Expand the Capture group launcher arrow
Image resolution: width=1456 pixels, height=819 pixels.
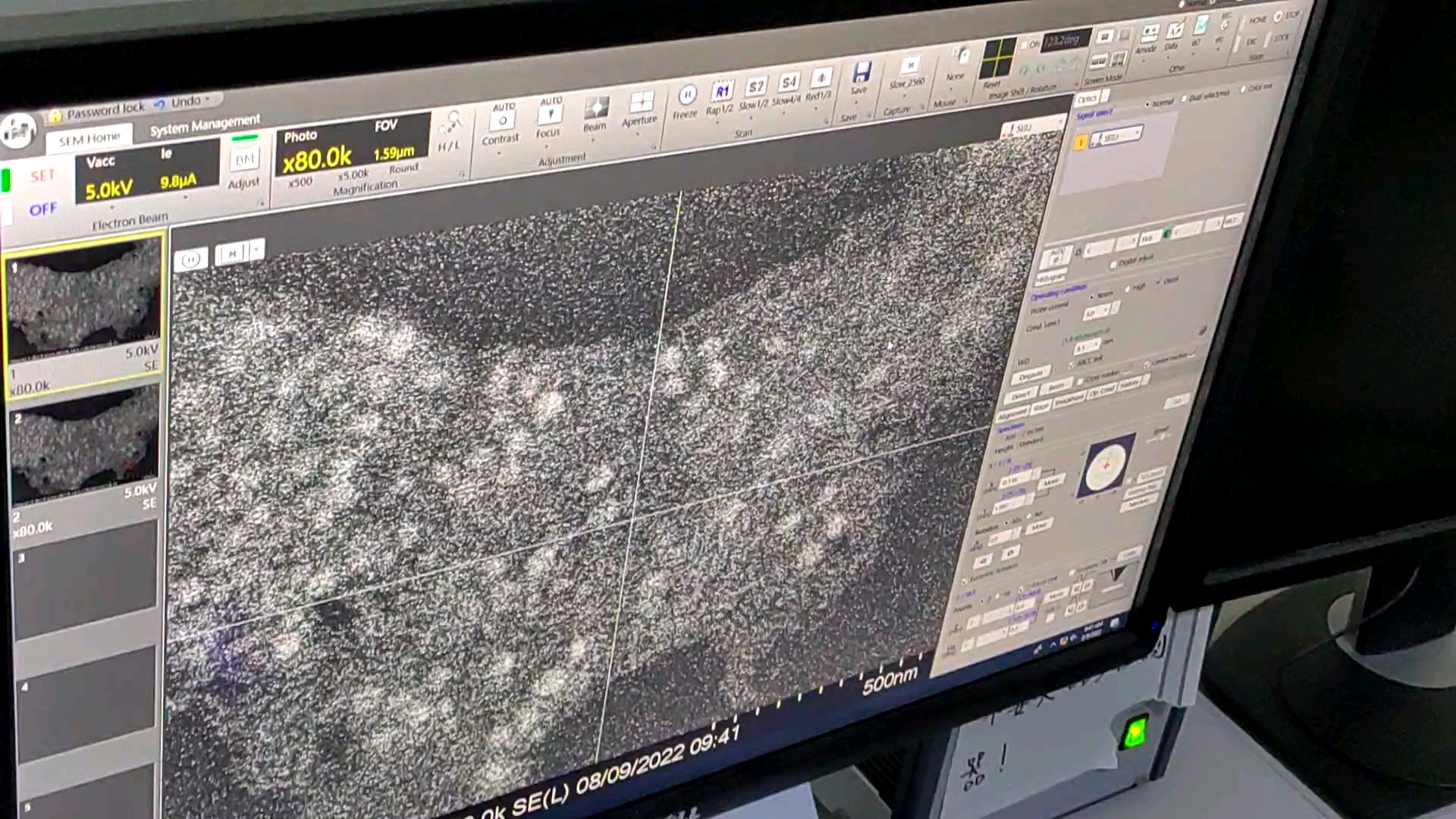[922, 107]
